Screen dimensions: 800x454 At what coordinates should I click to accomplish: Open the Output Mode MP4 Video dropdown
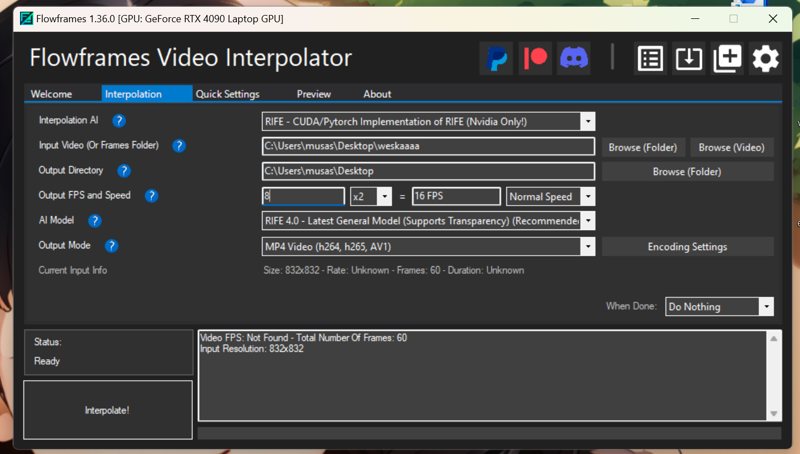588,247
